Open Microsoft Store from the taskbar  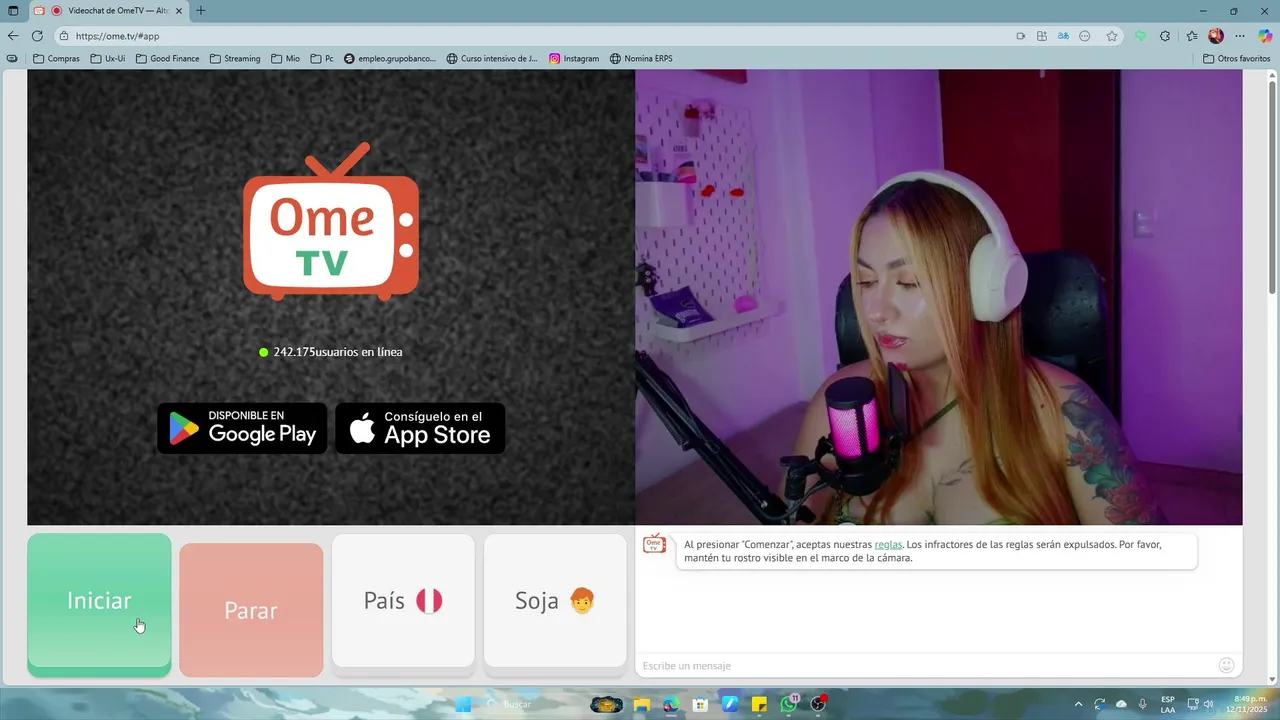coord(701,704)
